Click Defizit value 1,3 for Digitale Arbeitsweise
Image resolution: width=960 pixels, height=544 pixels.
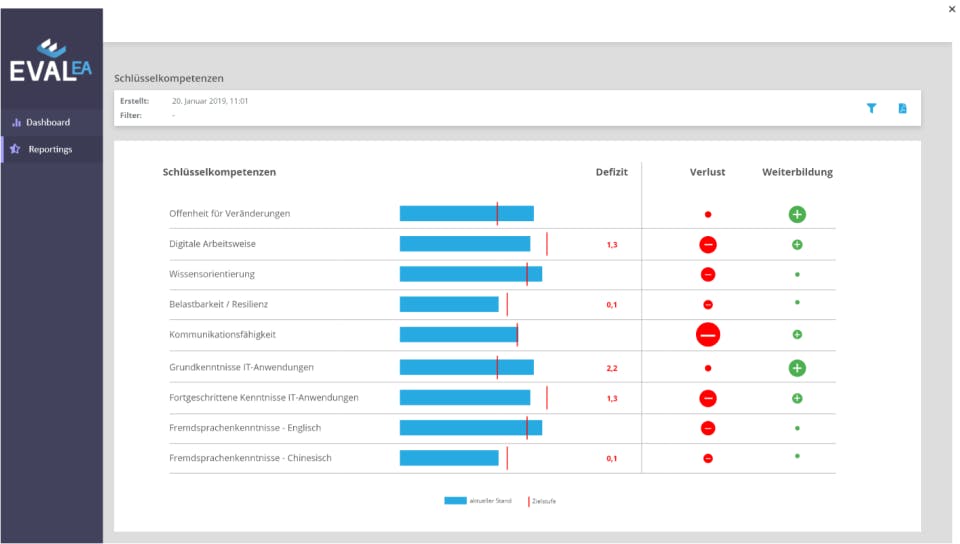pyautogui.click(x=612, y=245)
